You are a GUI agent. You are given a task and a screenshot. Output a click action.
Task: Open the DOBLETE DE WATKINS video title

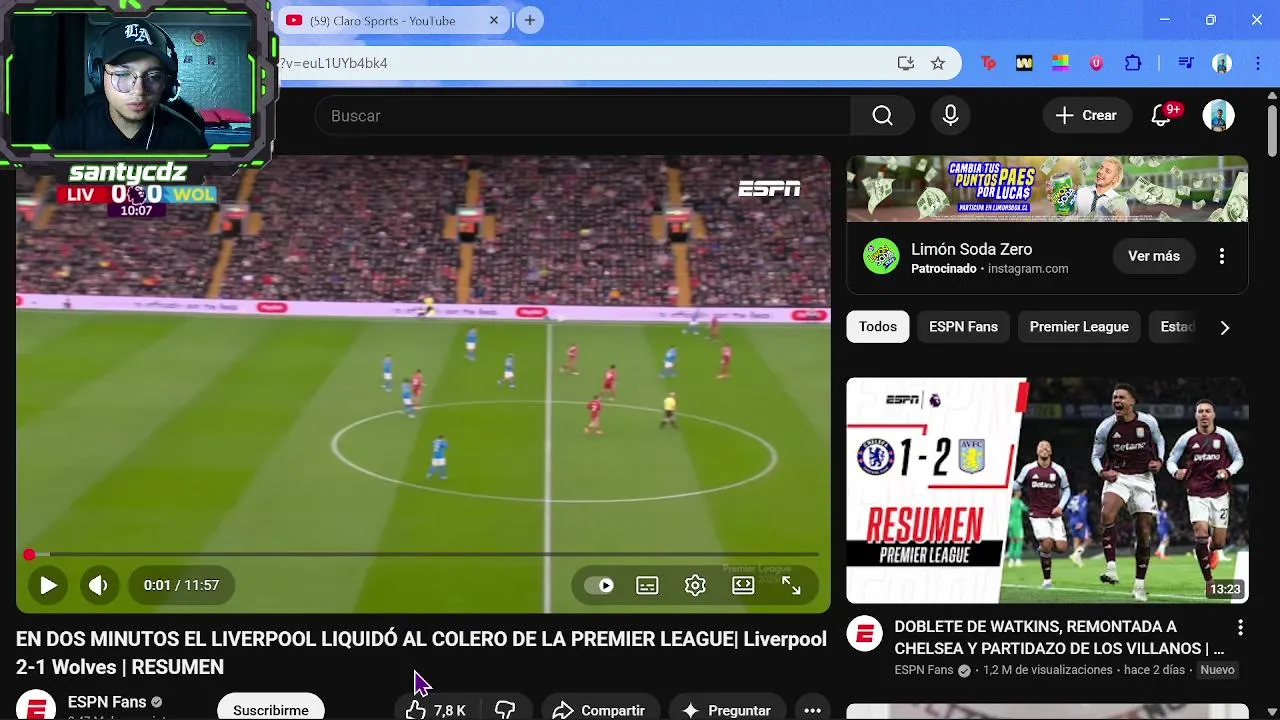pyautogui.click(x=1059, y=637)
